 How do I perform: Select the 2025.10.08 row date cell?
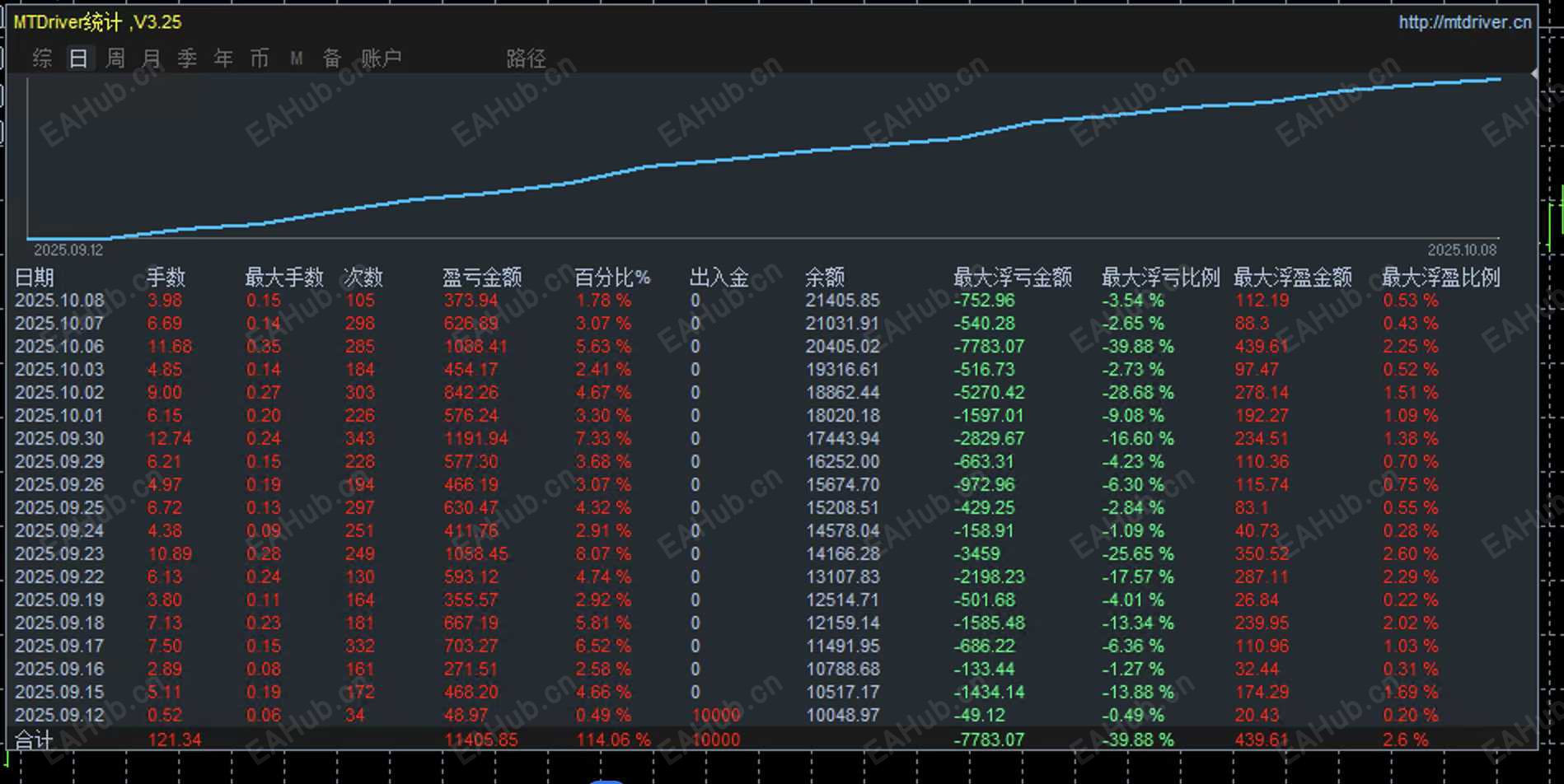(59, 301)
